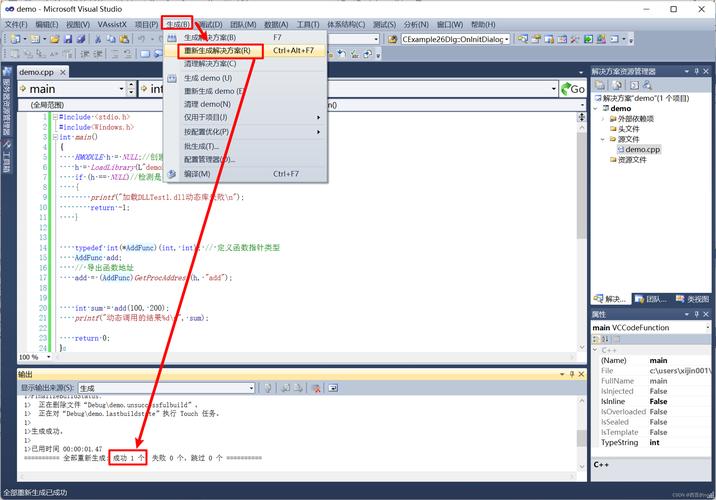Open the 文件(F) menu
The image size is (716, 500).
16,24
